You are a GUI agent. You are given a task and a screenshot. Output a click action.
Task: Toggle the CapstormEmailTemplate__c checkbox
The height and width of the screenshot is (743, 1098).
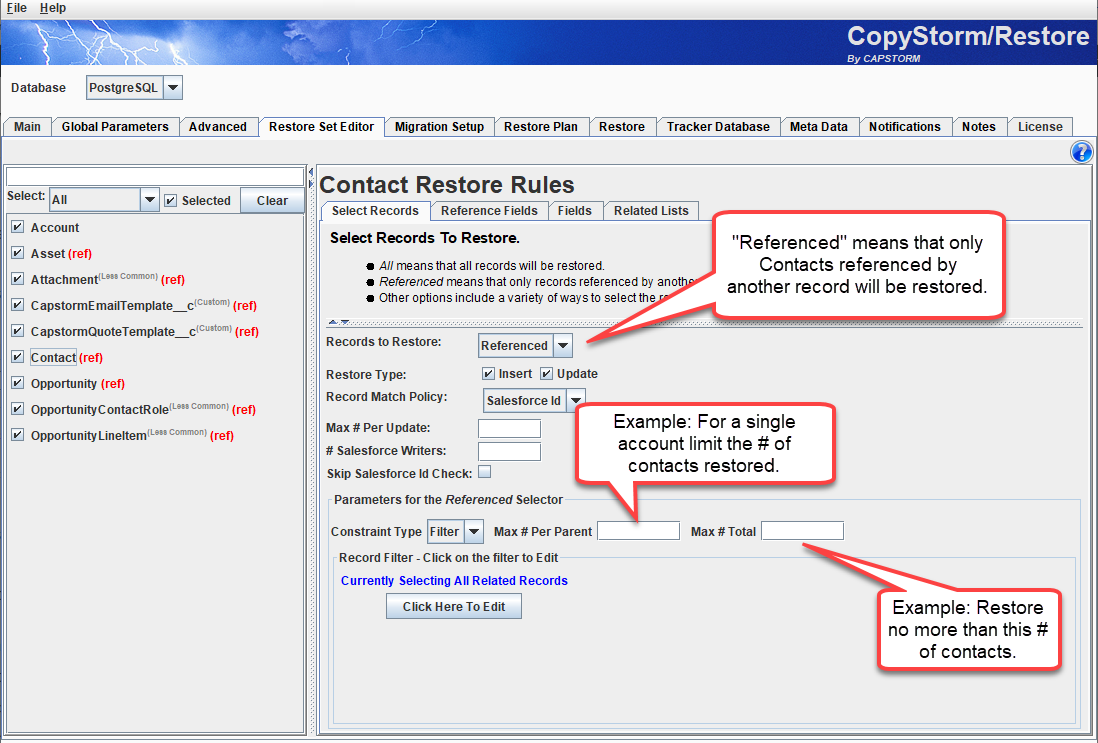tap(18, 305)
